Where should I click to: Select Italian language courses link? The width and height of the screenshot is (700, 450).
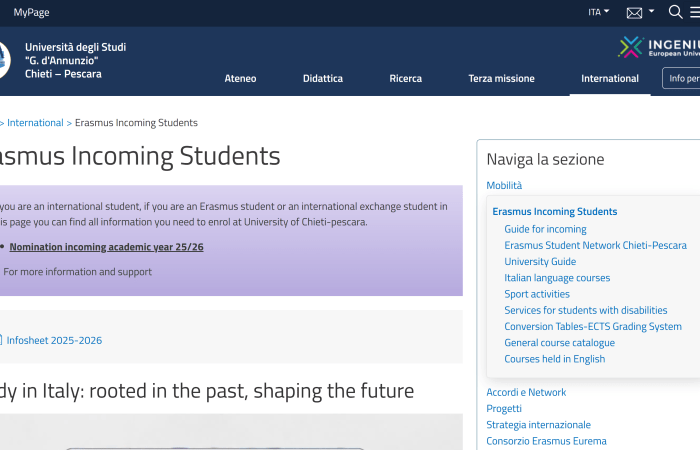(x=557, y=278)
